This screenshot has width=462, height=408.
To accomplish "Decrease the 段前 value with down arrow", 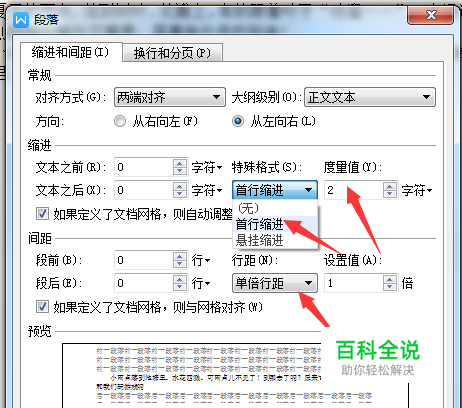I will [180, 264].
